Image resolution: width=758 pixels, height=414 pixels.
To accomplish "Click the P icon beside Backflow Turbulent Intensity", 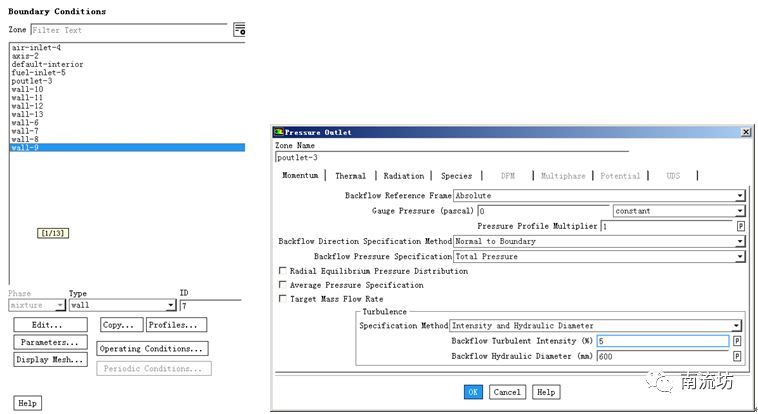I will click(x=737, y=341).
